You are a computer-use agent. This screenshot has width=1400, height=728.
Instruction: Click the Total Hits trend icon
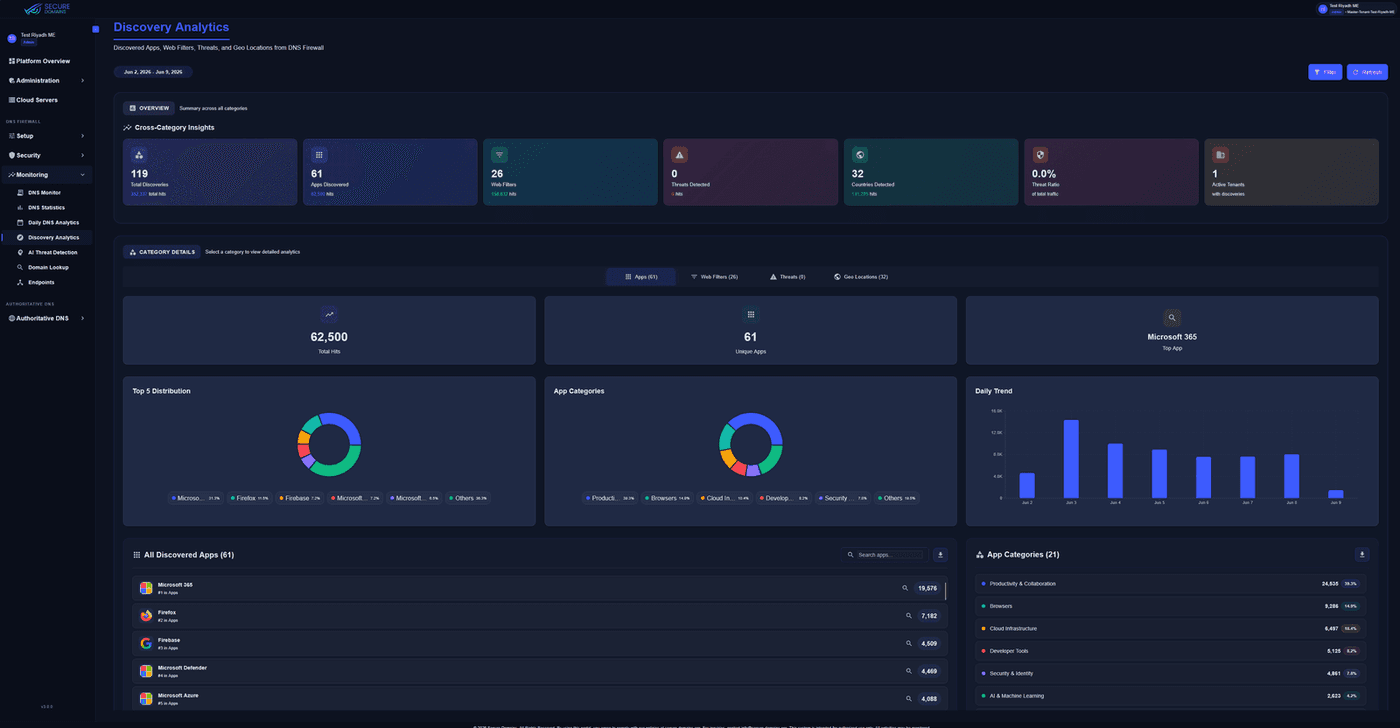coord(329,314)
